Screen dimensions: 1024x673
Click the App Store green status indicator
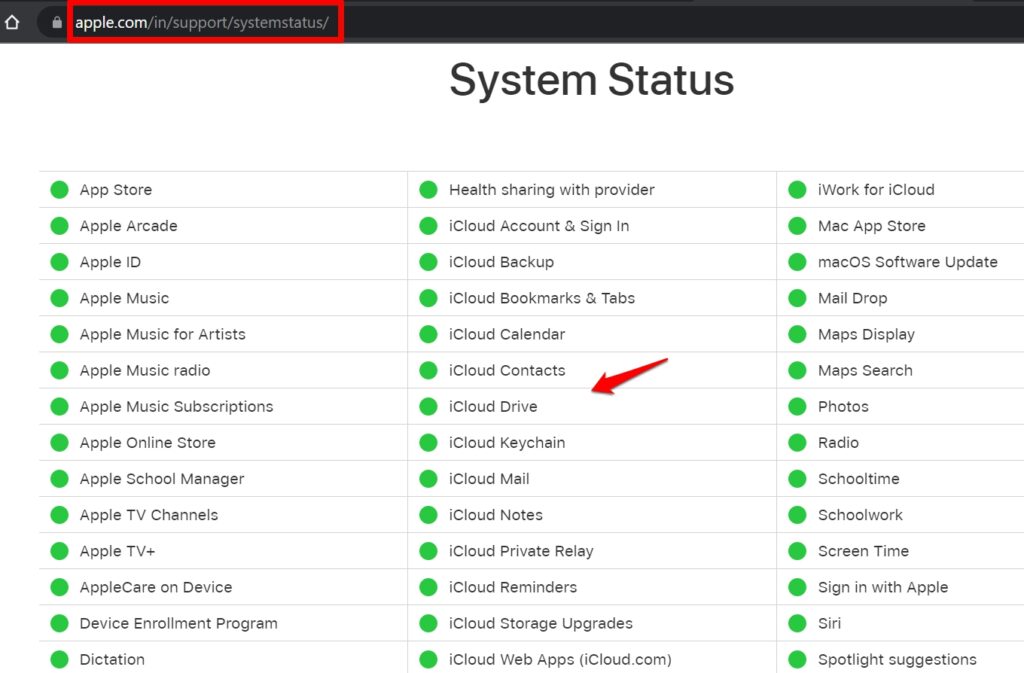pyautogui.click(x=59, y=189)
